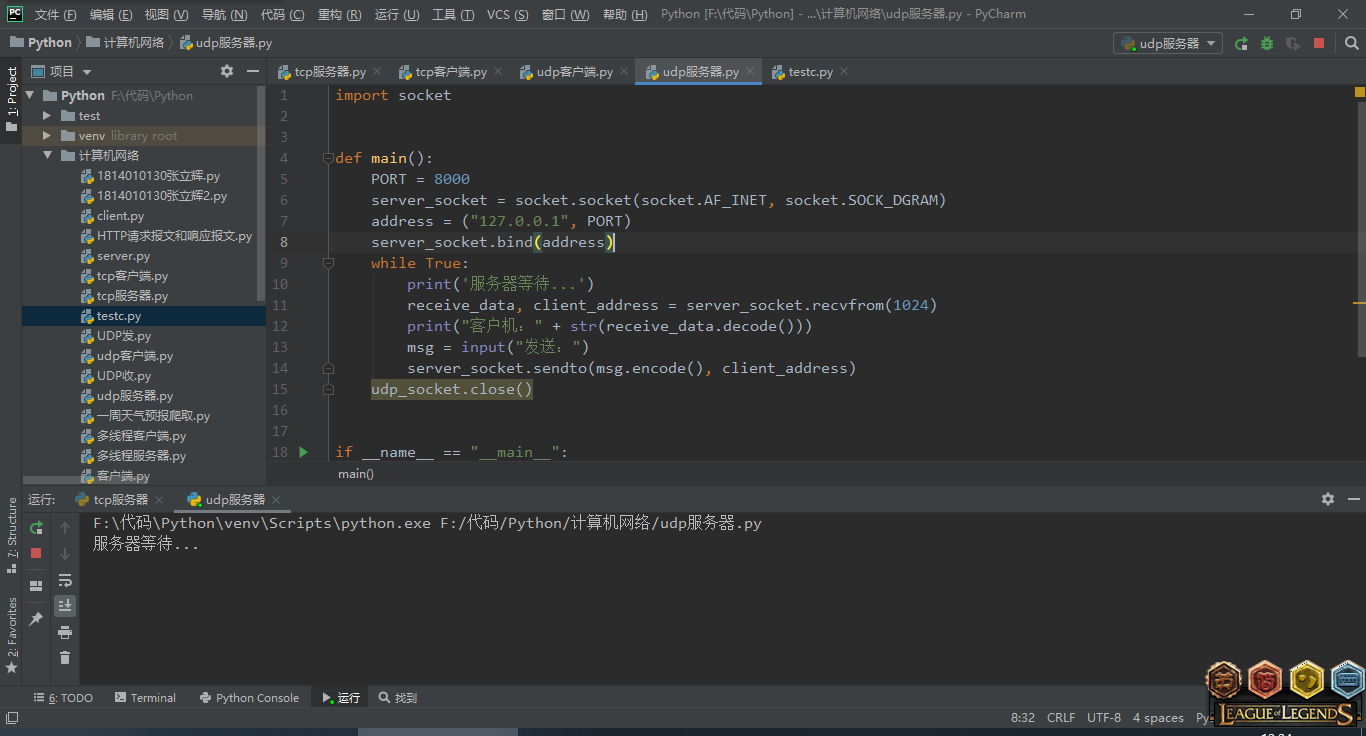The width and height of the screenshot is (1366, 736).
Task: Click the print icon in Run panel
Action: (65, 632)
